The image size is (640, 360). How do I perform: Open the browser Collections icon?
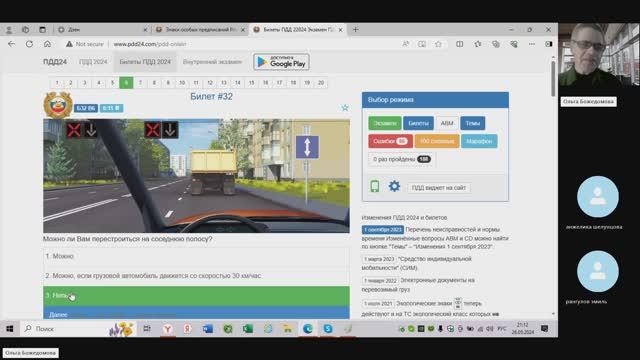[496, 44]
